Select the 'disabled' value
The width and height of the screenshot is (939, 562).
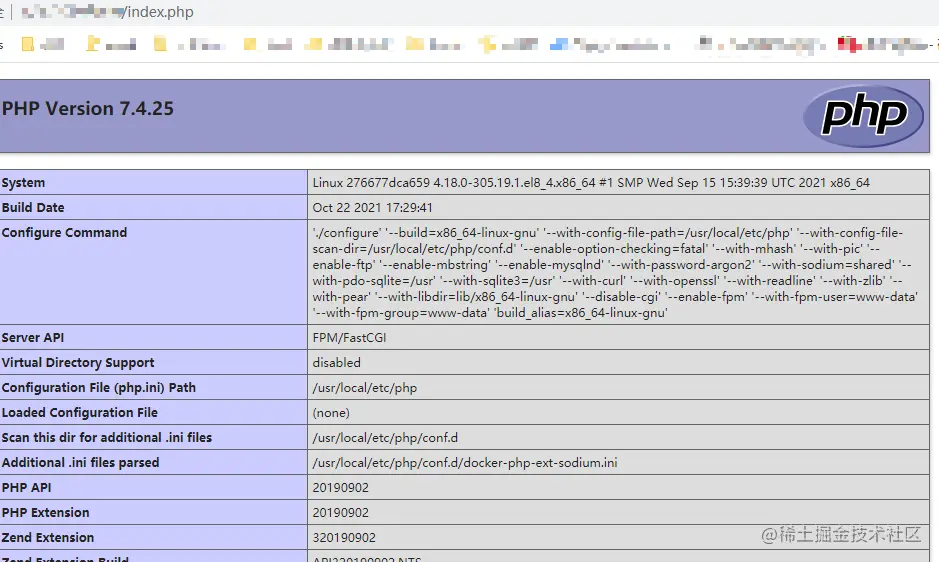(x=337, y=362)
